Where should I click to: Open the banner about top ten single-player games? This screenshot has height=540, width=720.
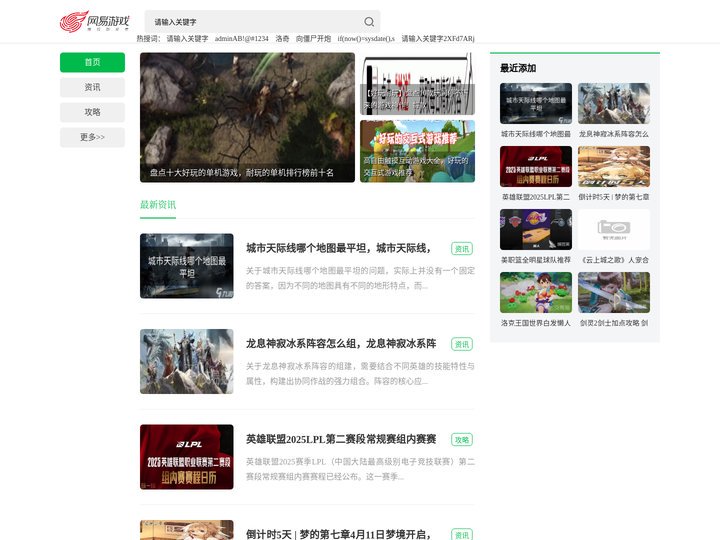pos(247,118)
